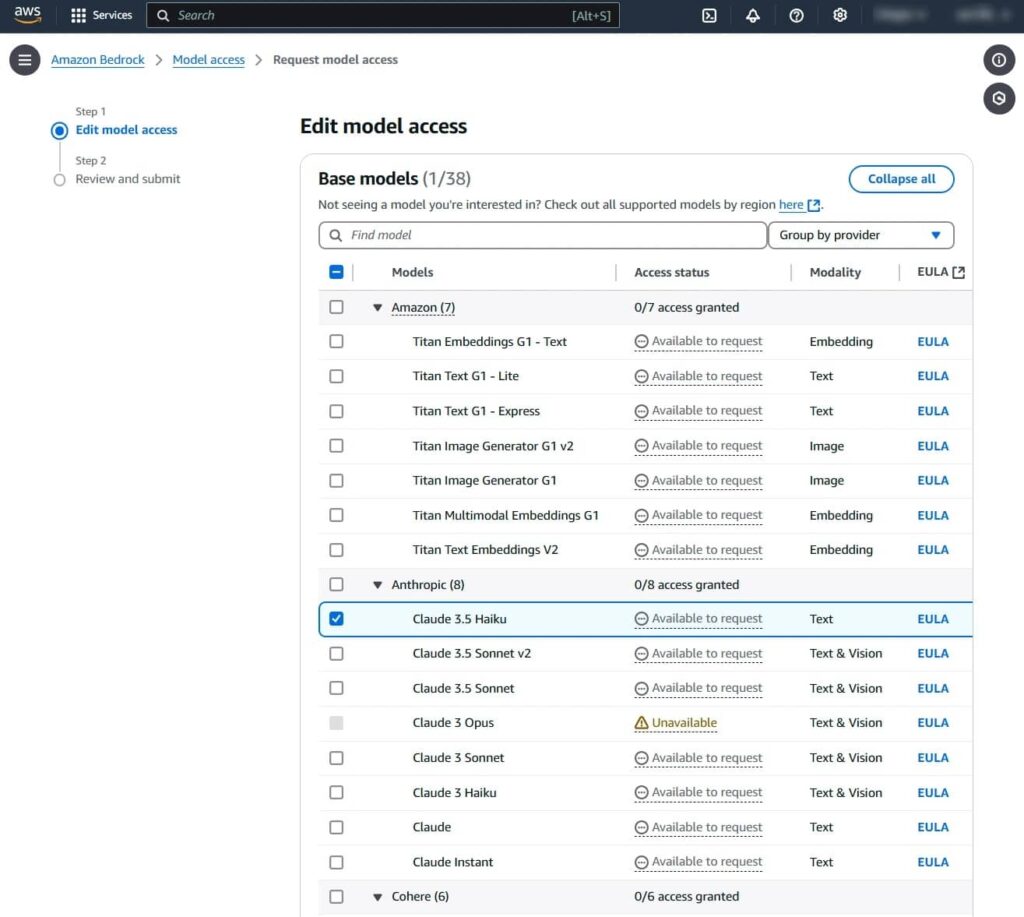Click the Find model search field
The height and width of the screenshot is (917, 1024).
pos(543,235)
